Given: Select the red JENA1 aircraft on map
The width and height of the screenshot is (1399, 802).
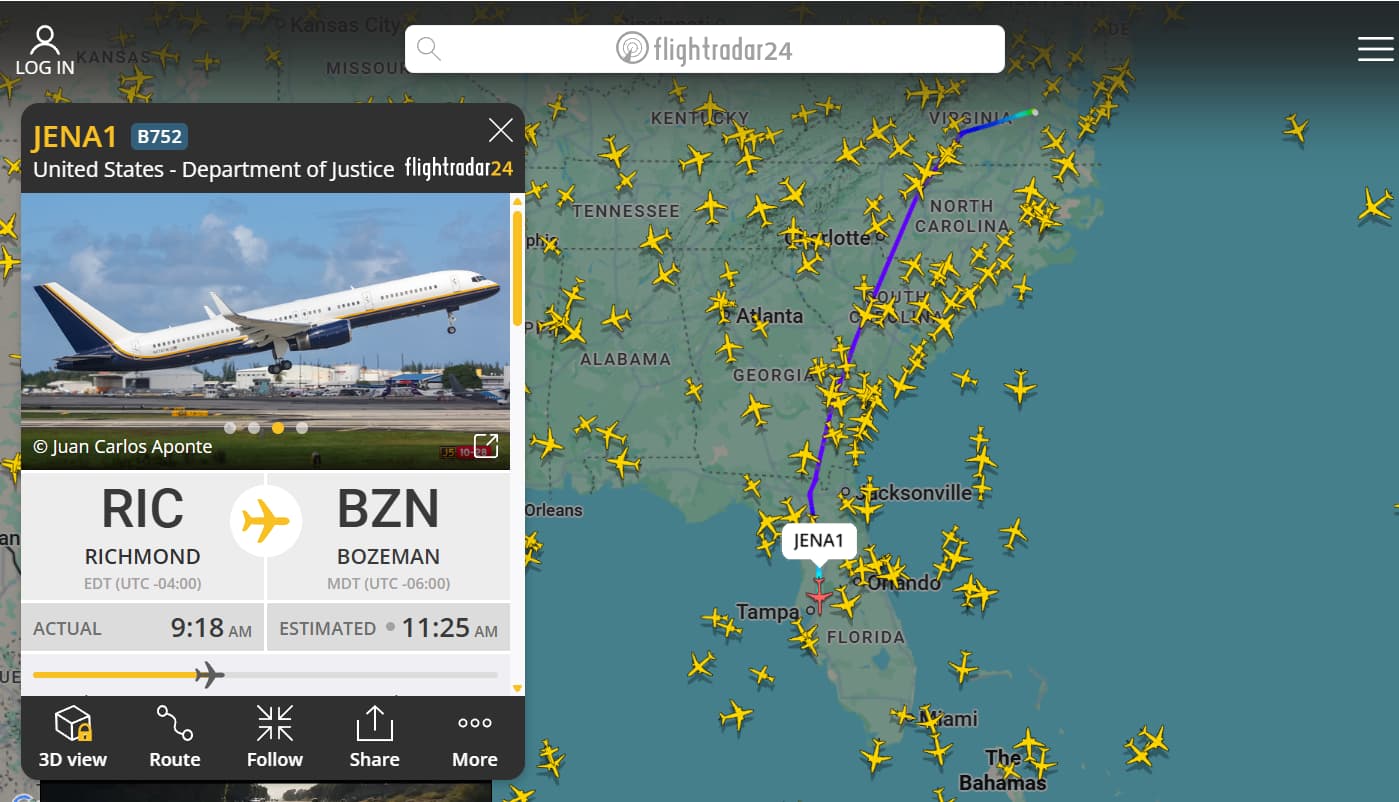Looking at the screenshot, I should 819,597.
